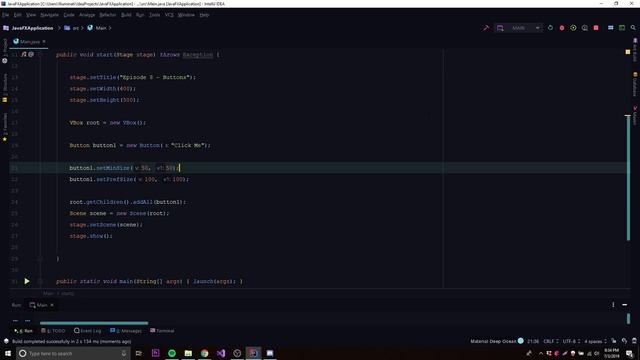640x360 pixels.
Task: Open the Terminal tool window
Action: (162, 331)
